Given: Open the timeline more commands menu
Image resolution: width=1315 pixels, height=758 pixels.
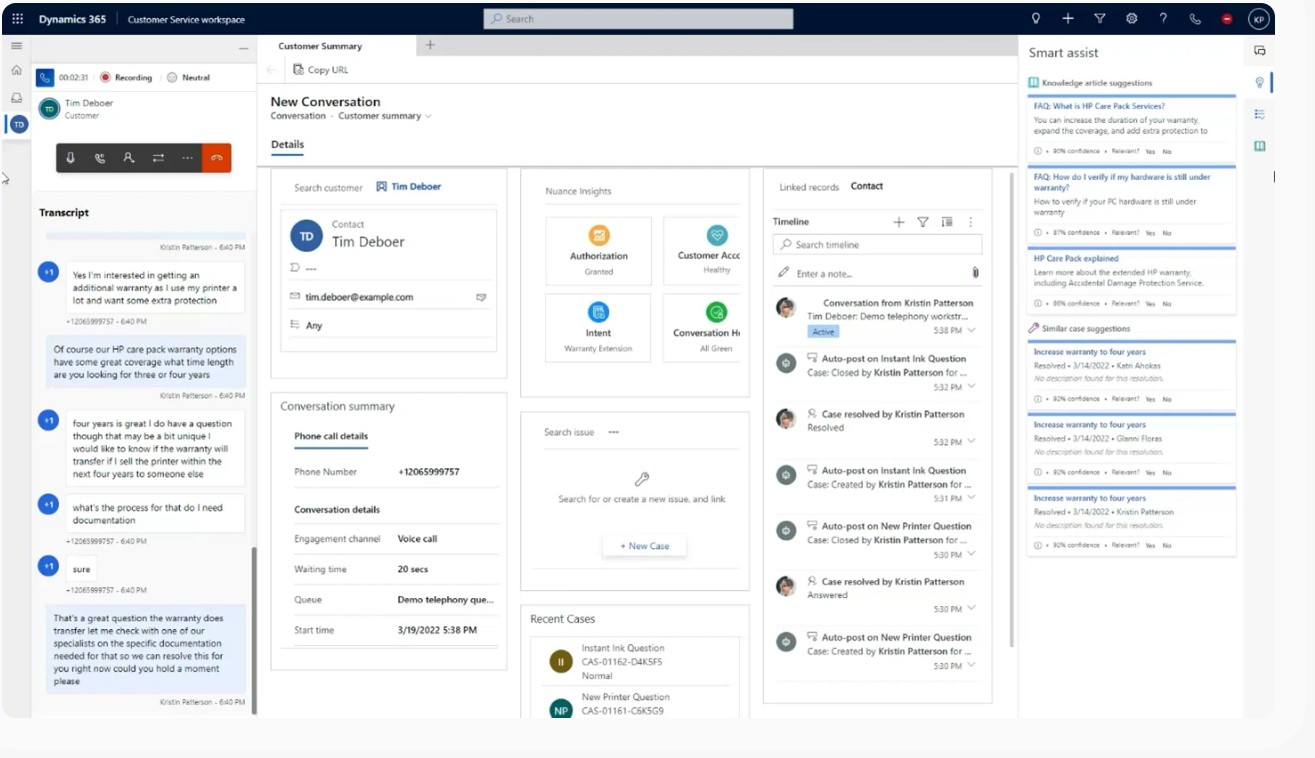Looking at the screenshot, I should (970, 222).
